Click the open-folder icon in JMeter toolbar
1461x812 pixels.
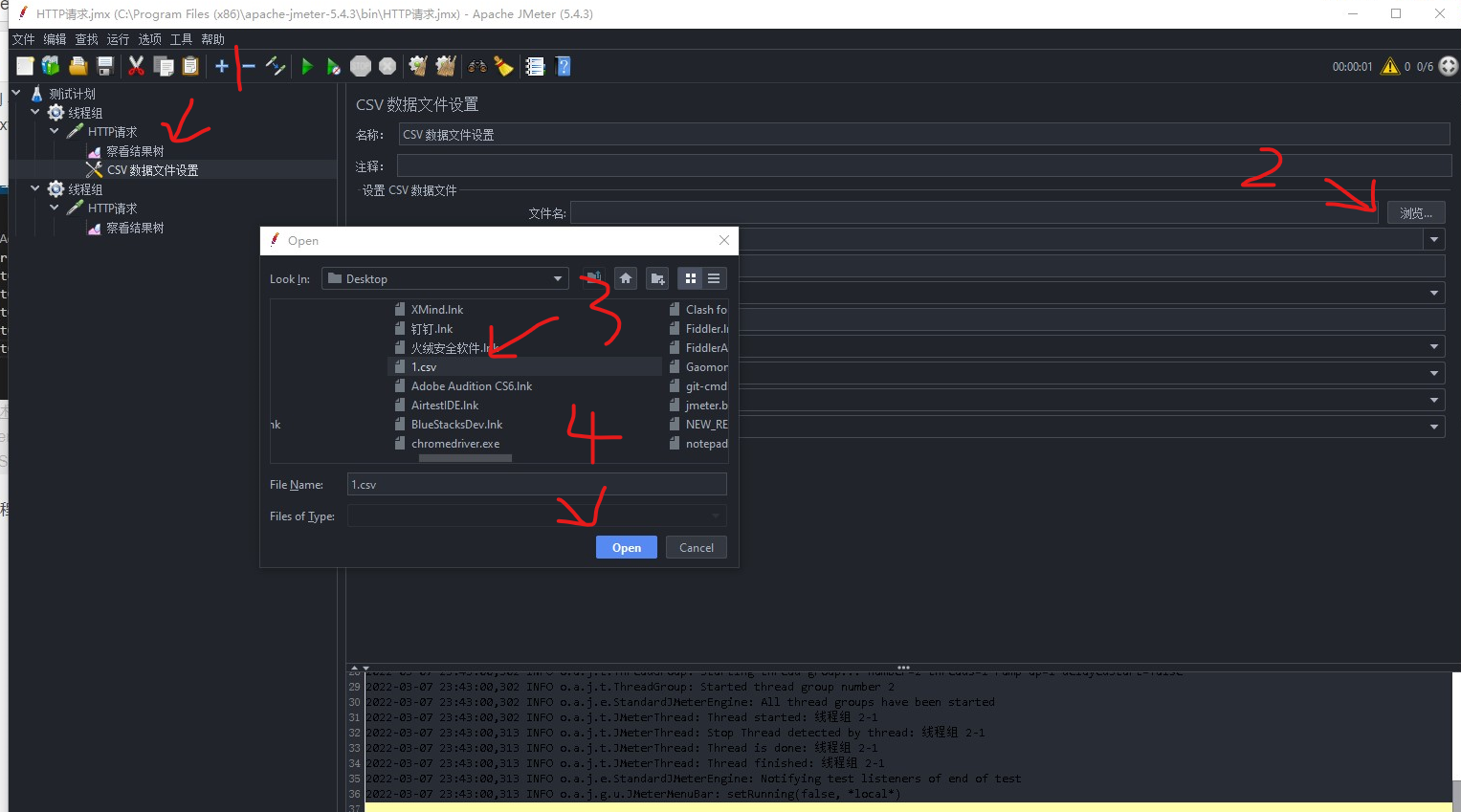[x=78, y=66]
